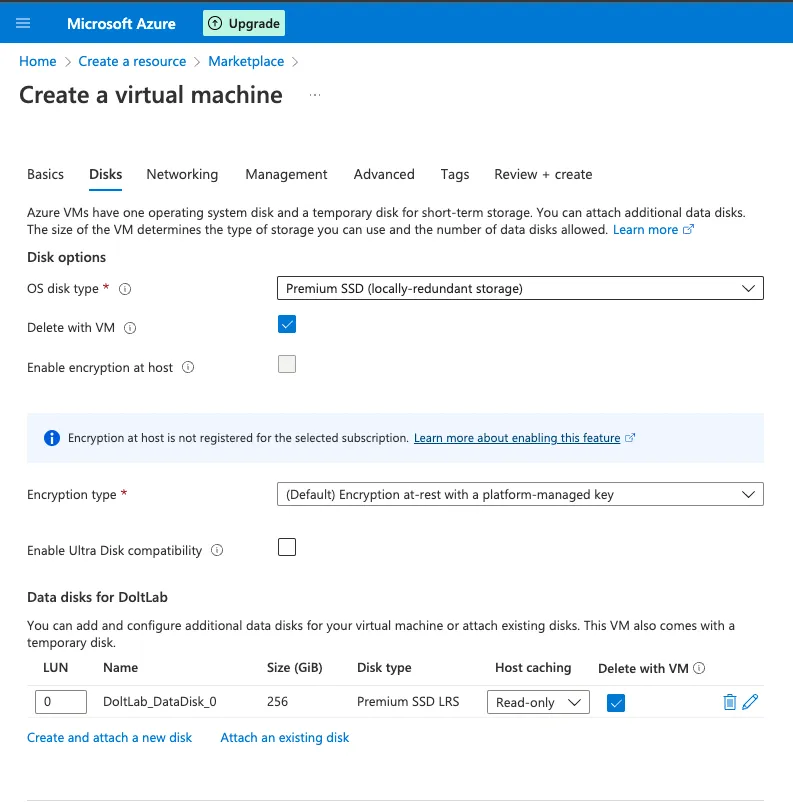Expand the Encryption type dropdown
The height and width of the screenshot is (802, 793).
pos(520,494)
